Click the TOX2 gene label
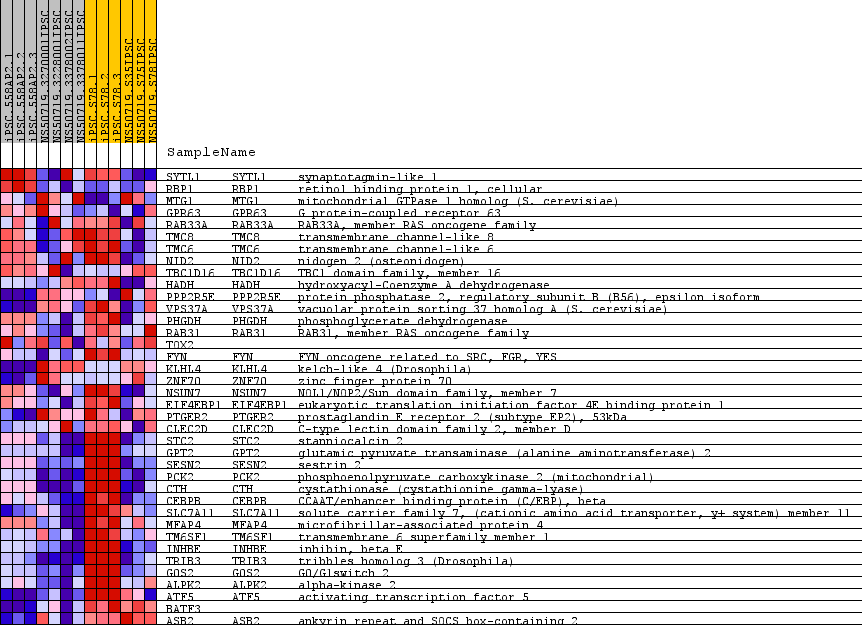This screenshot has height=625, width=862. point(180,345)
